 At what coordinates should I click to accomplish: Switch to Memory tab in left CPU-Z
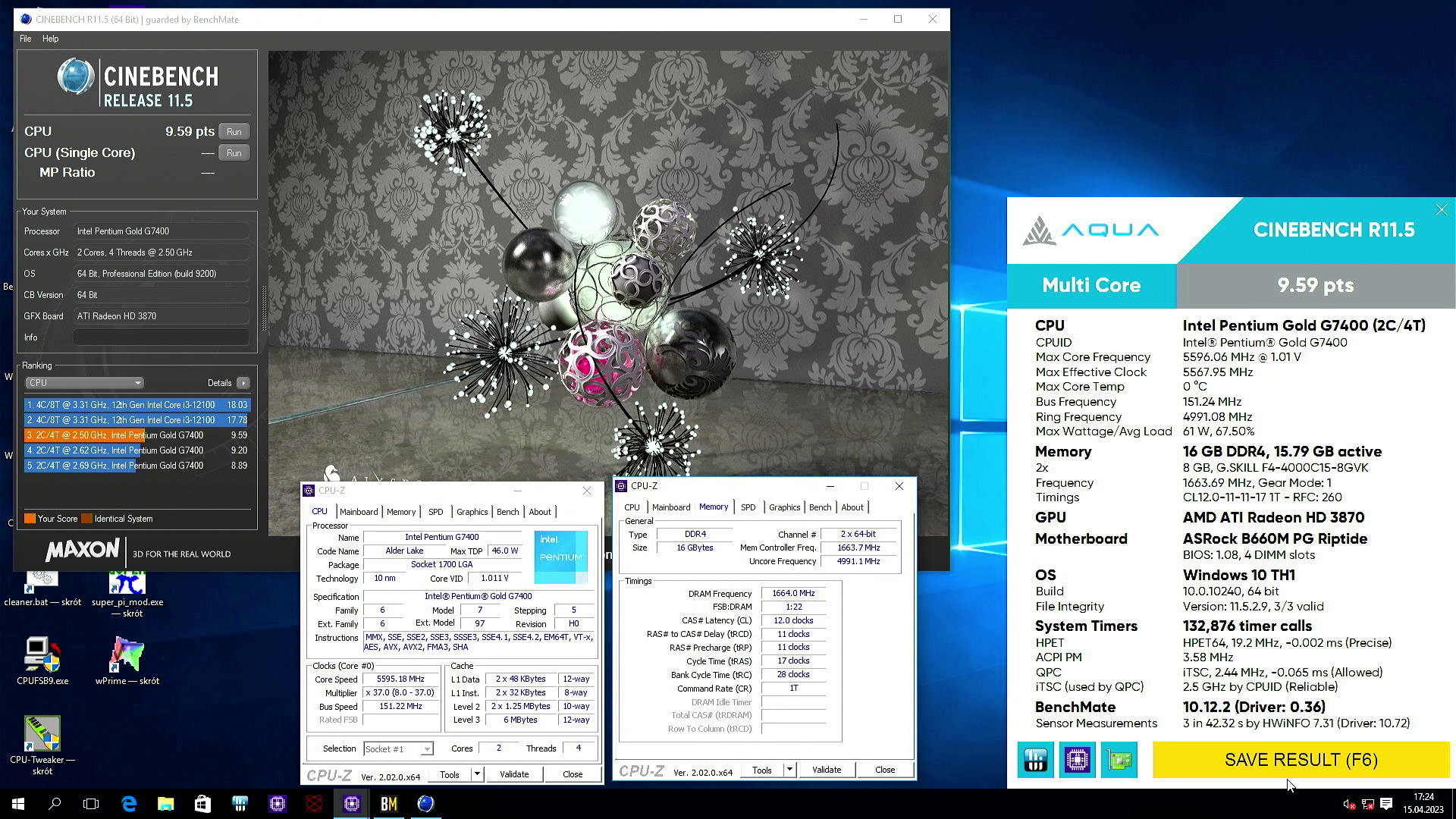point(401,512)
